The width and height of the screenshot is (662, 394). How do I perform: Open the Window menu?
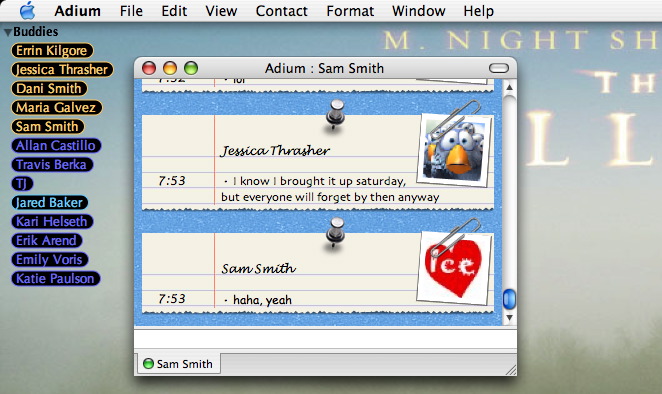point(418,11)
